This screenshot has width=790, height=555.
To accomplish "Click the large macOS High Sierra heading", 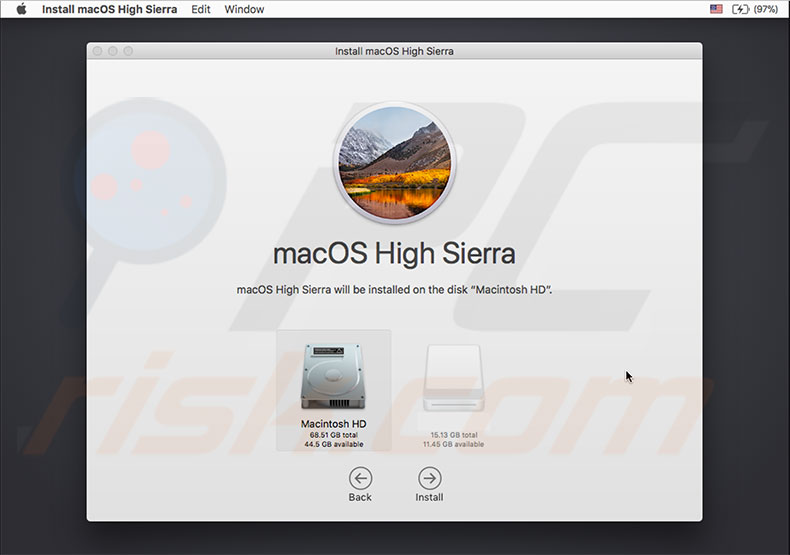I will pos(394,253).
